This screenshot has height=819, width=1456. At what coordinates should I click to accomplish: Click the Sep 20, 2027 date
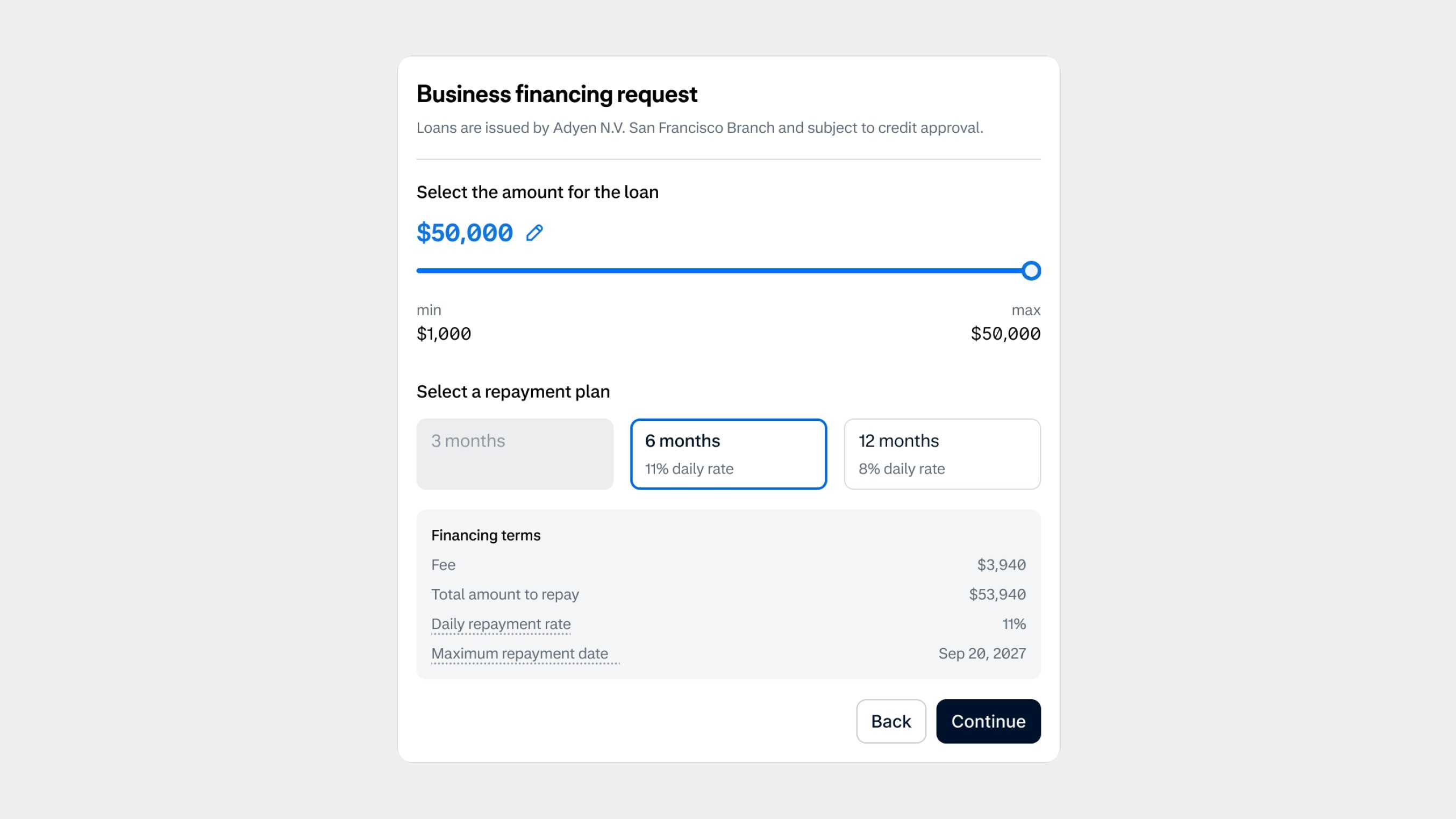982,653
